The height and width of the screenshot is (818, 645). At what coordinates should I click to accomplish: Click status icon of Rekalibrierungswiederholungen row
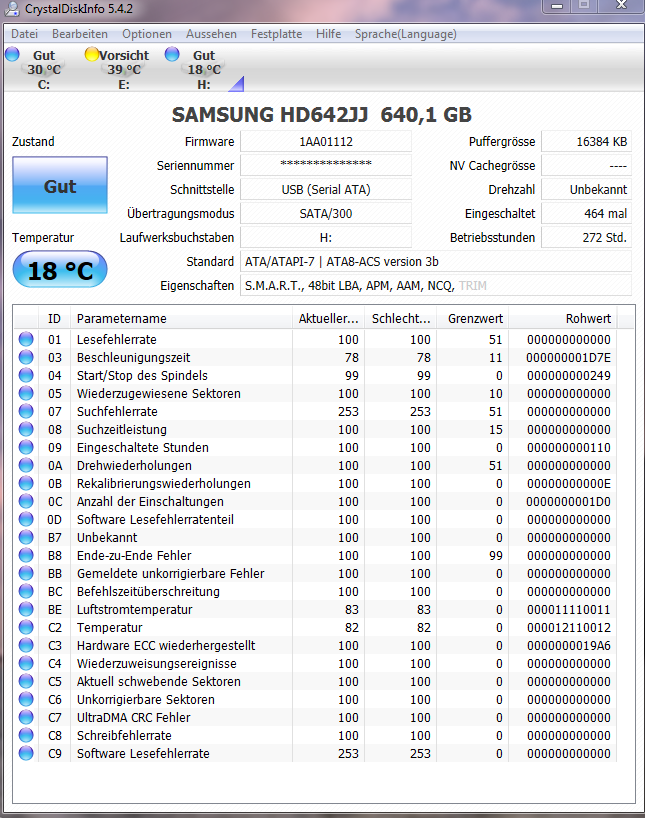[26, 483]
